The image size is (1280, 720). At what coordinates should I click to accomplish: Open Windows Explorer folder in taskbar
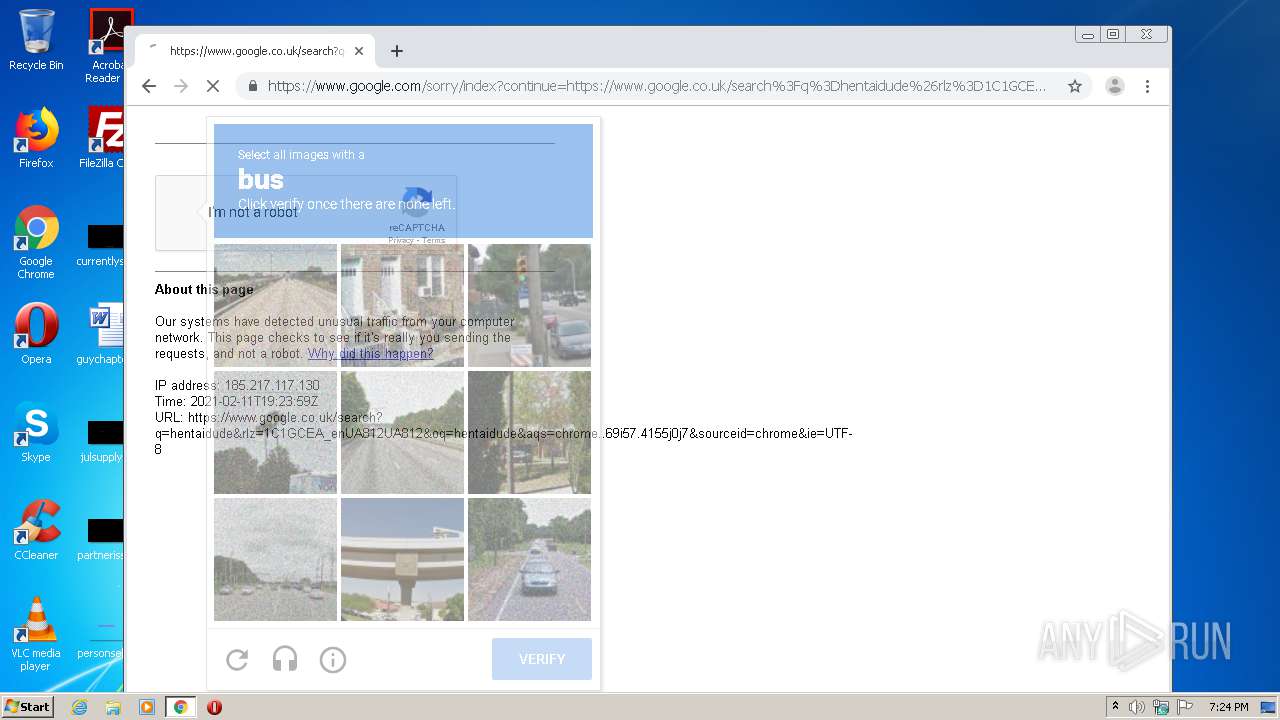click(x=113, y=707)
